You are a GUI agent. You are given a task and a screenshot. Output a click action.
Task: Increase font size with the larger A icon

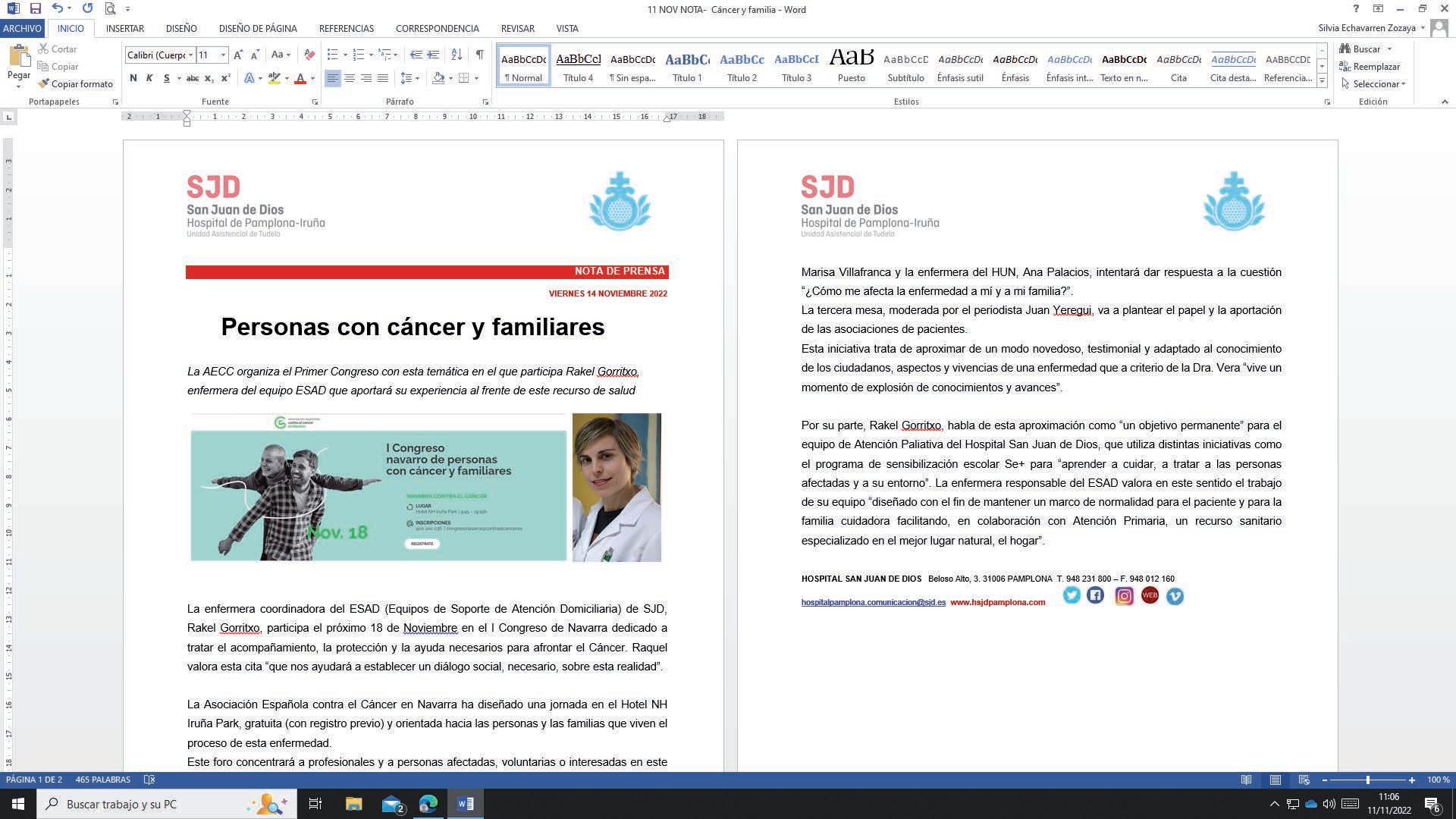coord(239,55)
